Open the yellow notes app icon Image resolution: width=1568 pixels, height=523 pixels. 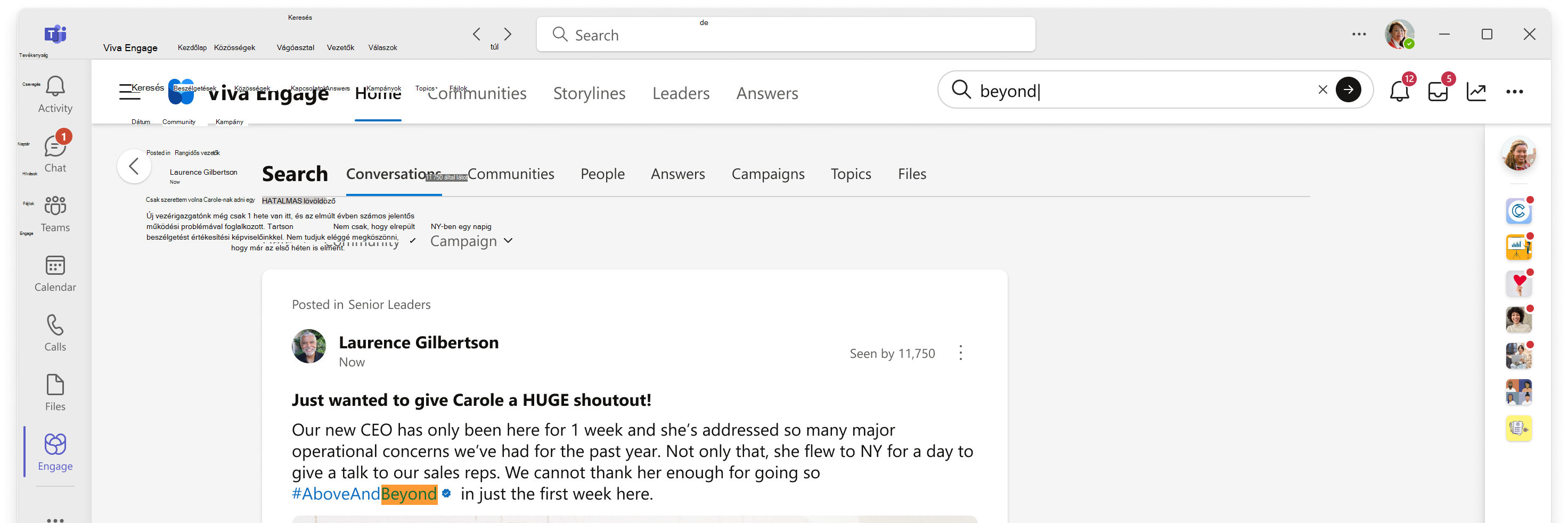[x=1518, y=429]
